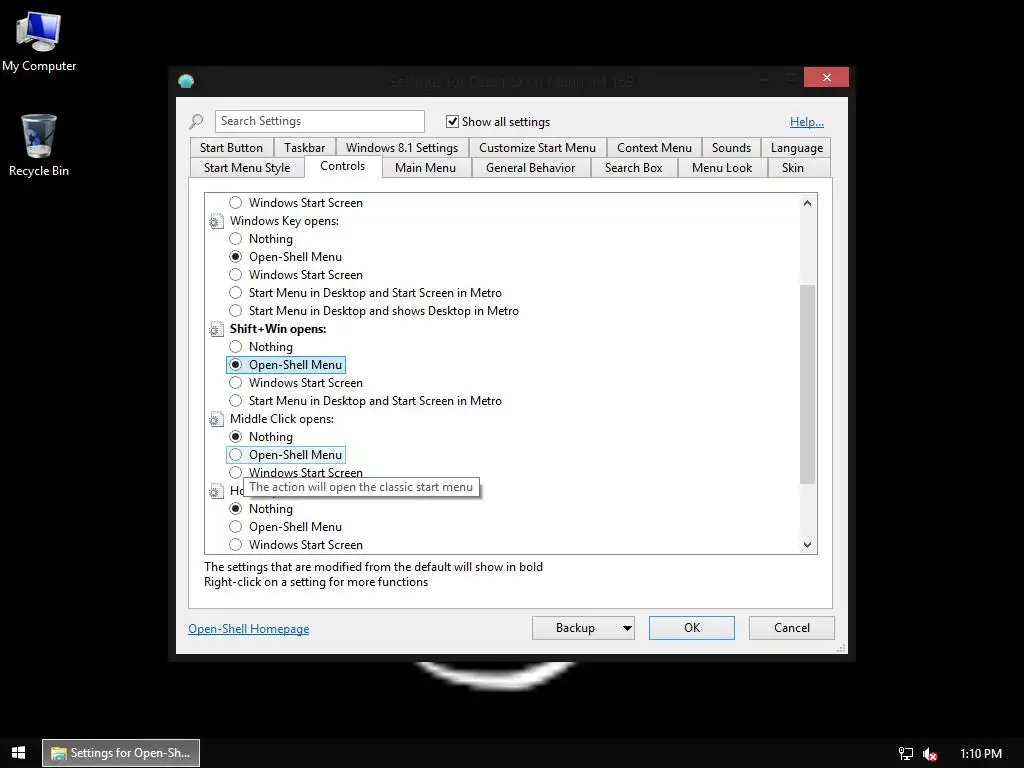Select Nothing under Windows Key opens

(236, 239)
